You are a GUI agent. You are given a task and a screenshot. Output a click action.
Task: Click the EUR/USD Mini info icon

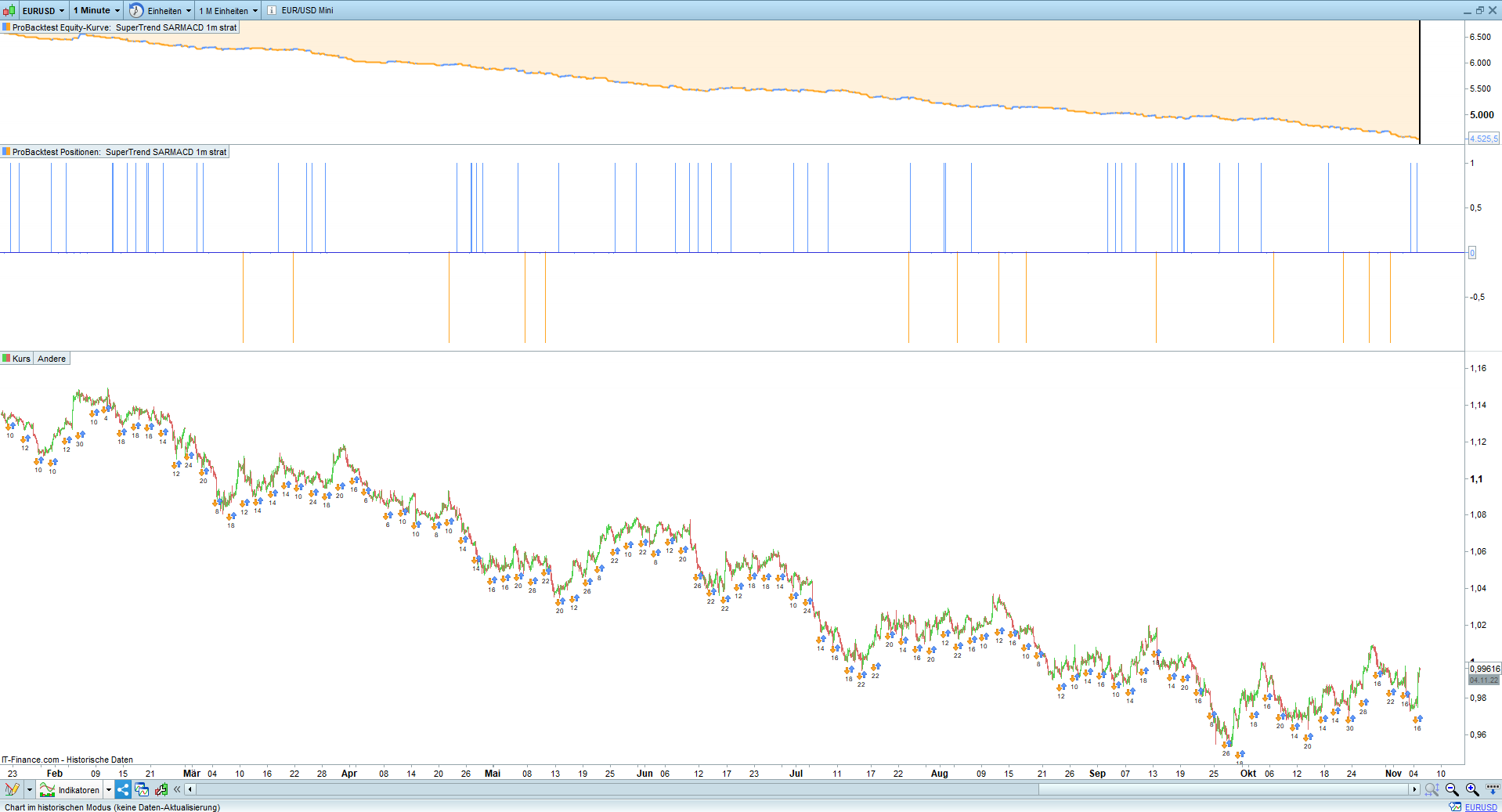[x=271, y=10]
